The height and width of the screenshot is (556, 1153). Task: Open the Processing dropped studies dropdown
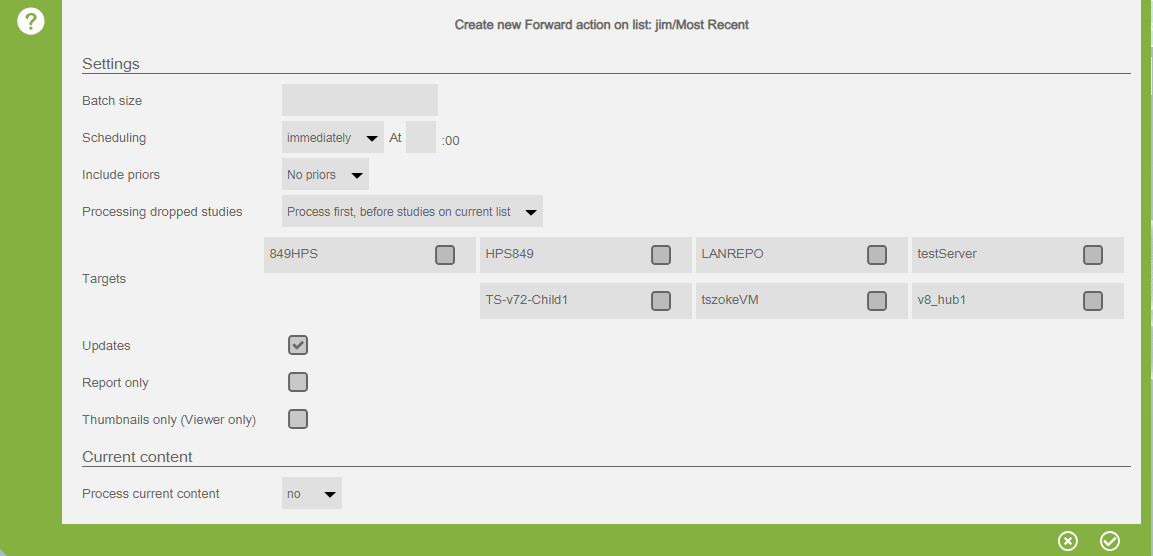point(412,212)
